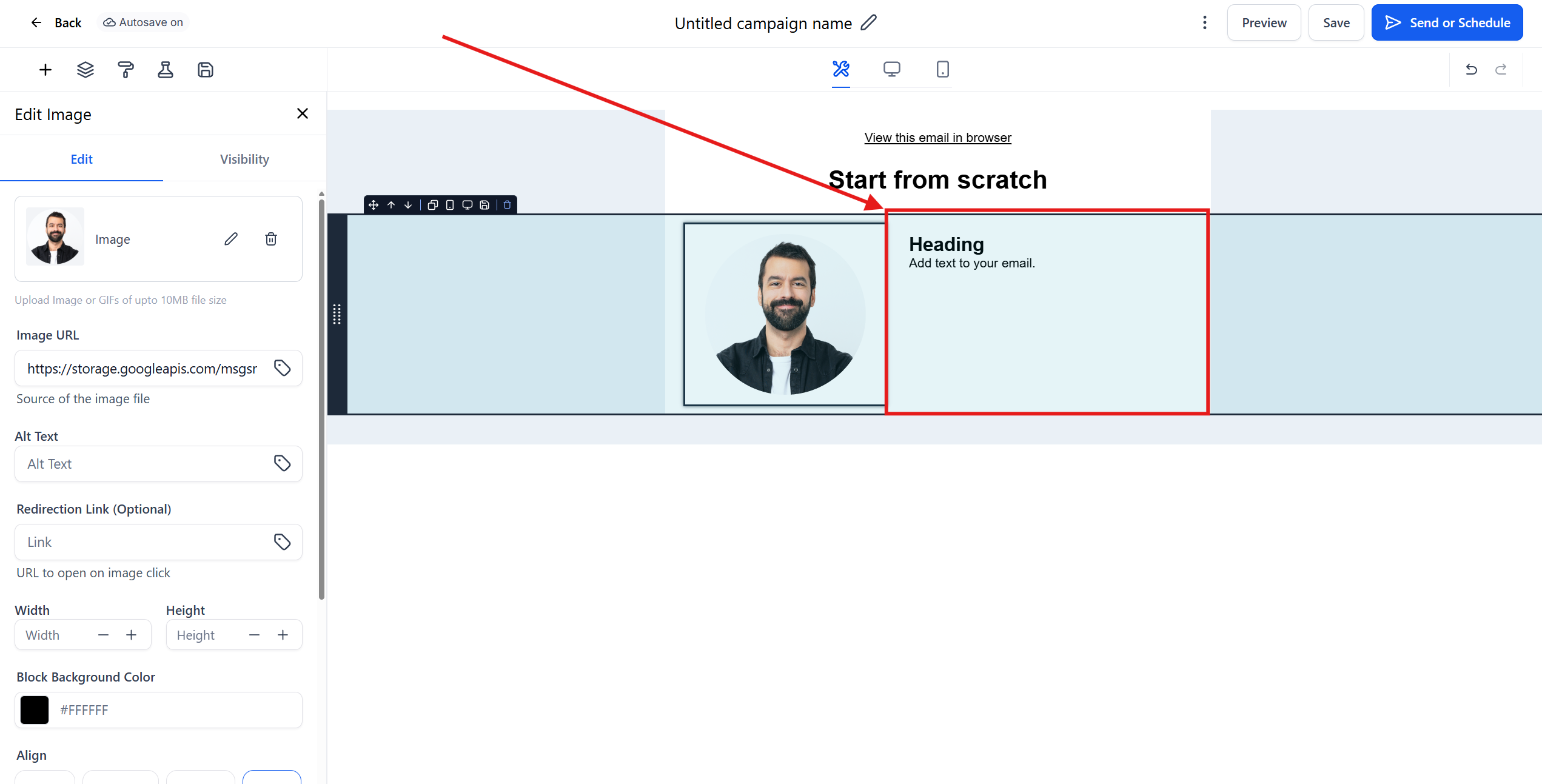Click the add block plus icon
Screen dimensions: 1542x784
coord(45,70)
